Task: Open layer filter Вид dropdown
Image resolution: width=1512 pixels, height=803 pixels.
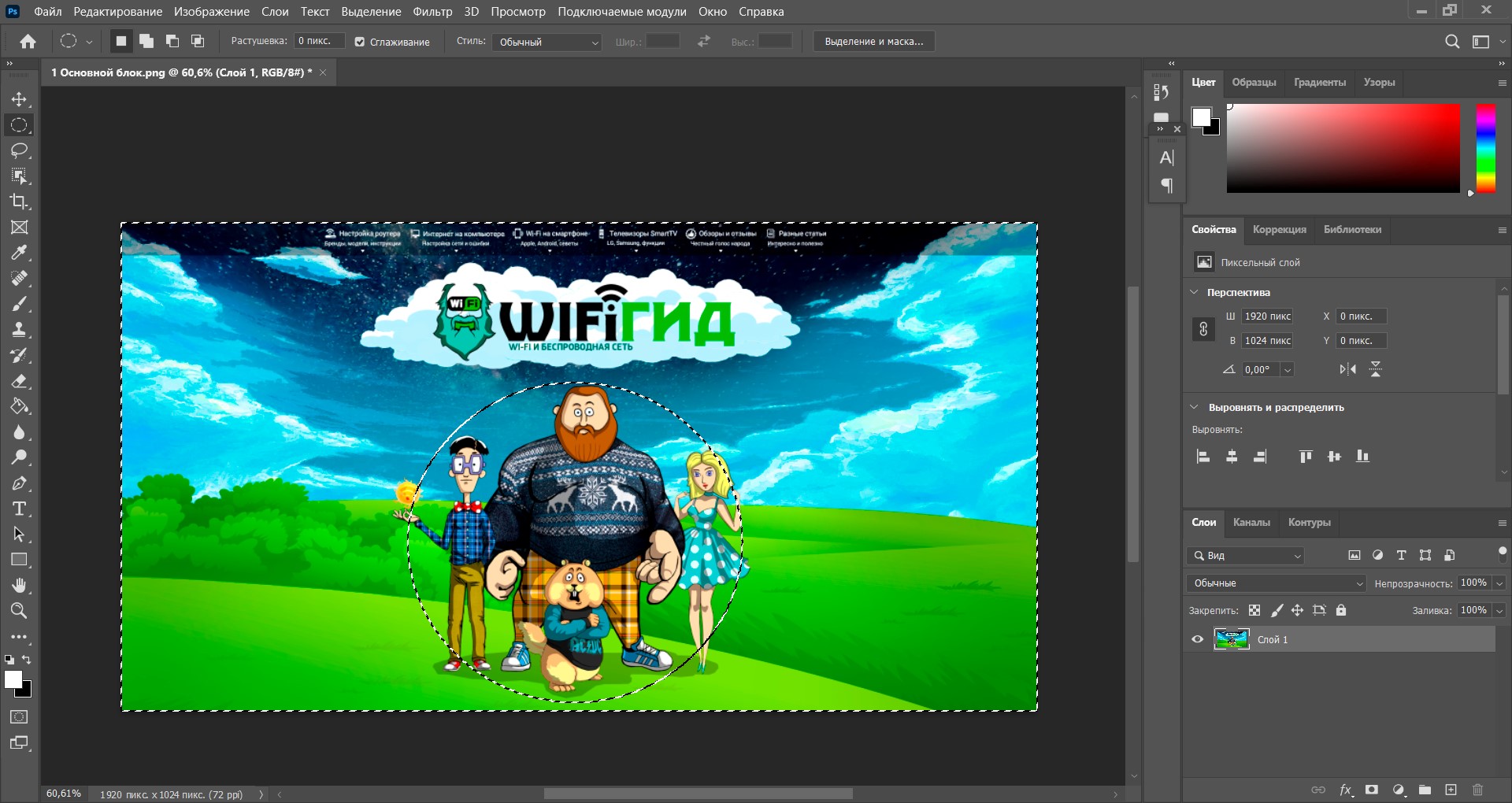Action: (1246, 556)
